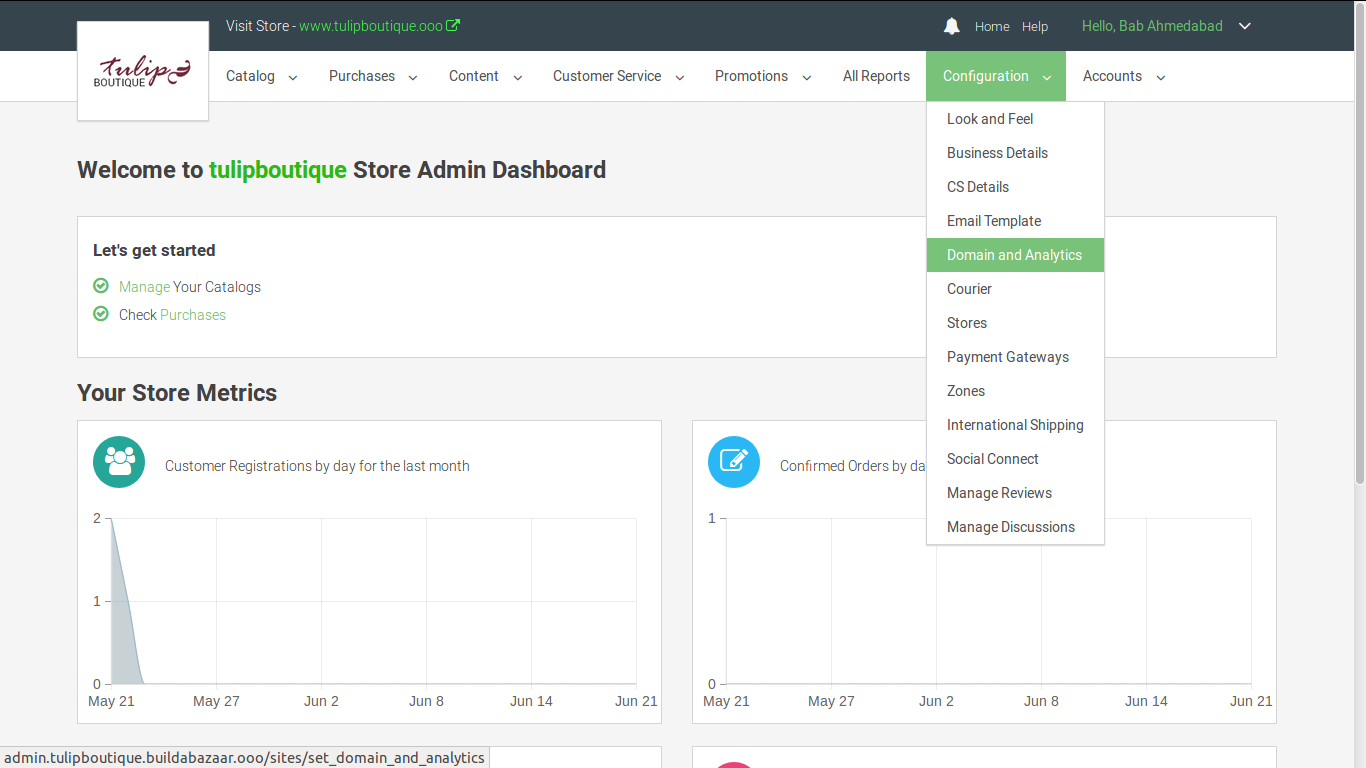
Task: Click the 'Let's get started' heading
Action: pyautogui.click(x=154, y=250)
